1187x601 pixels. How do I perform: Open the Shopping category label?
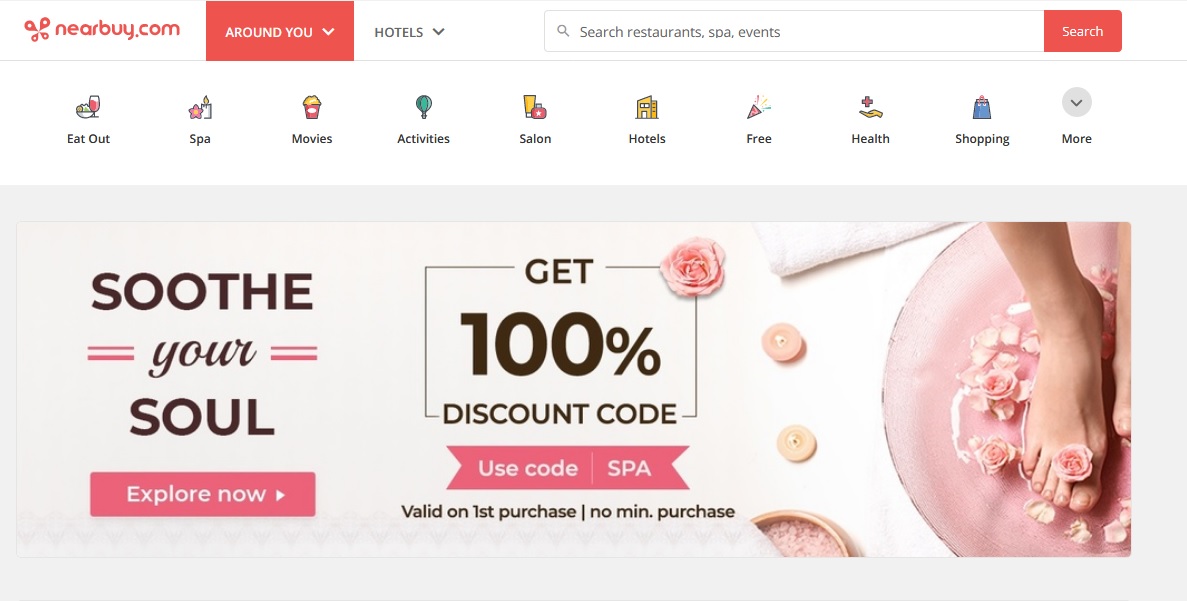coord(982,139)
